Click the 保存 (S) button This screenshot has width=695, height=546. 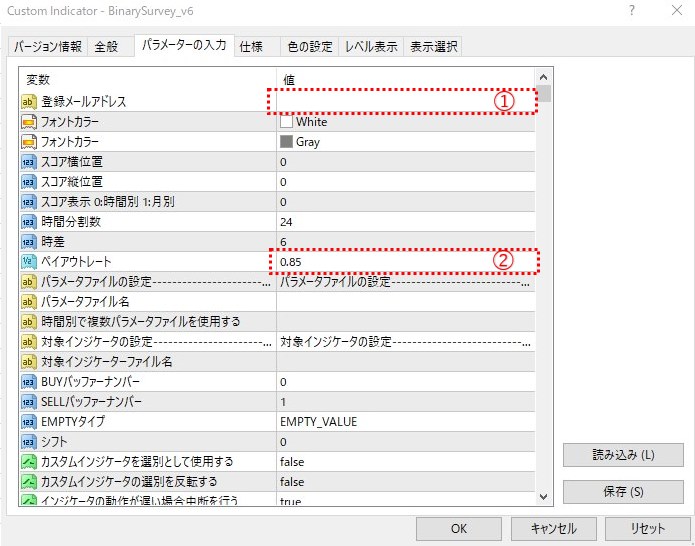tap(623, 491)
